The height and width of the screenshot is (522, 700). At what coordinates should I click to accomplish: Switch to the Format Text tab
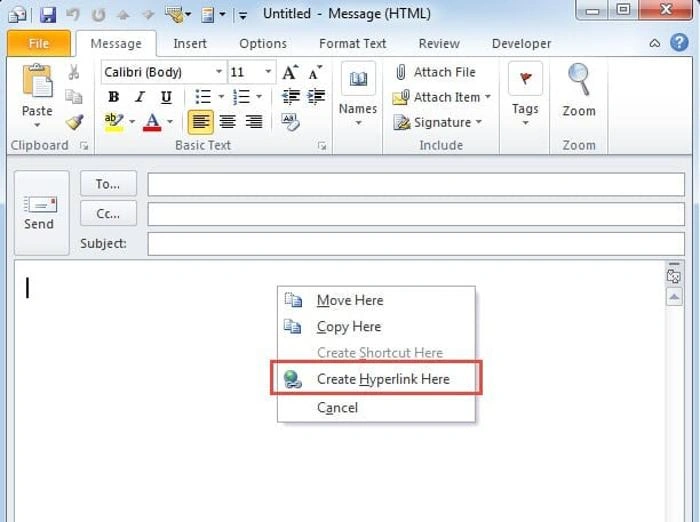pos(353,43)
